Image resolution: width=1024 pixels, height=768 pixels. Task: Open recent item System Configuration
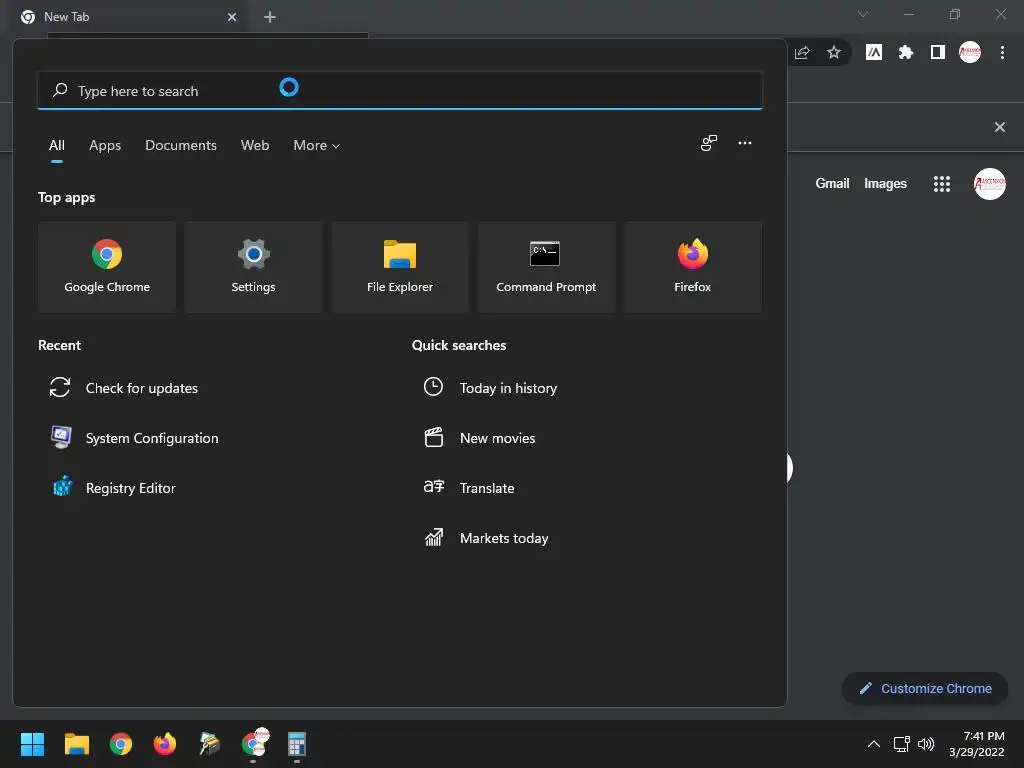tap(135, 438)
